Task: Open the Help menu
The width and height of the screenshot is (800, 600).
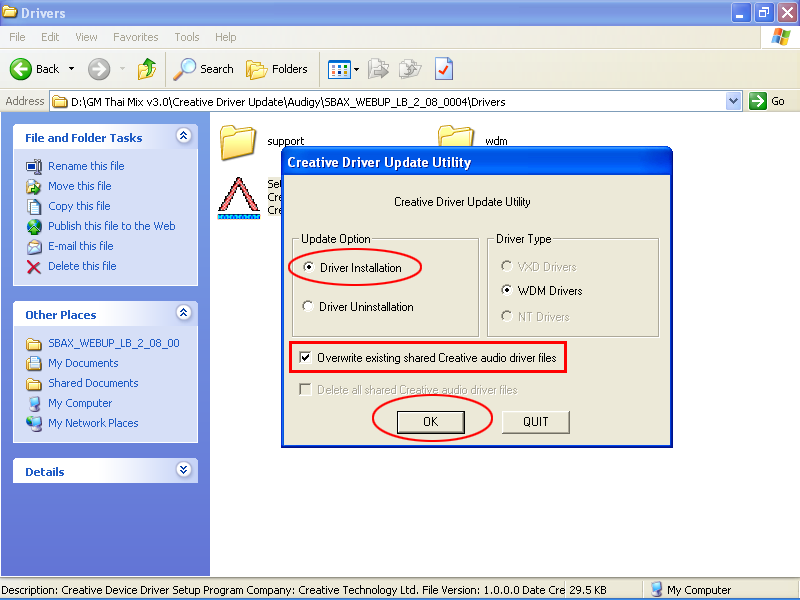Action: click(226, 37)
